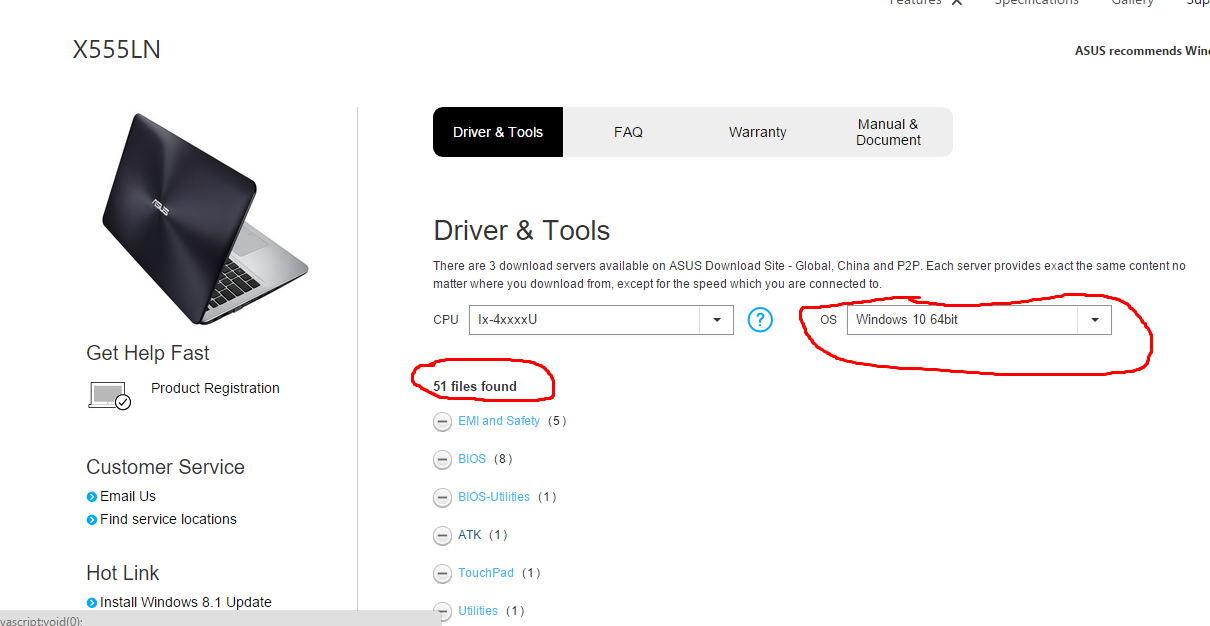Viewport: 1210px width, 626px height.
Task: Click the Install Windows 8.1 Update arrow bullet
Action: pyautogui.click(x=92, y=602)
